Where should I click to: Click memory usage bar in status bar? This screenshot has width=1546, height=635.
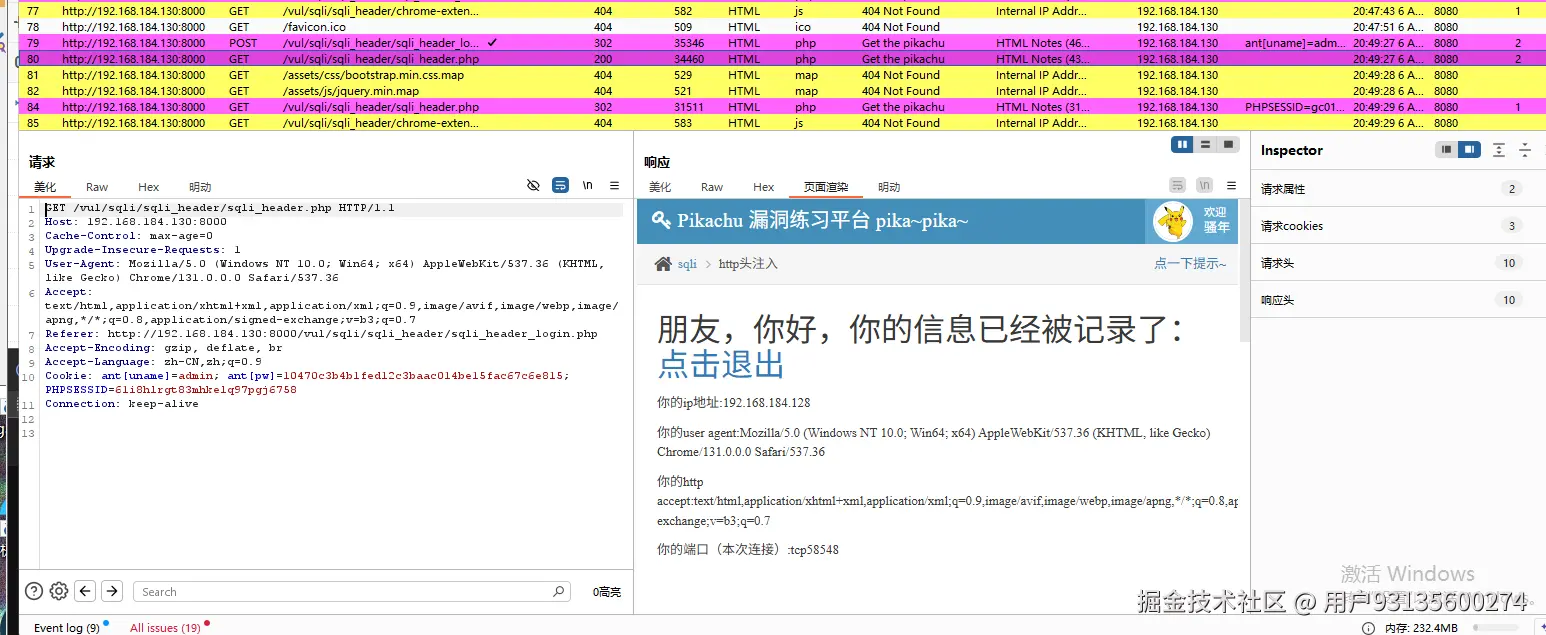[x=1497, y=628]
